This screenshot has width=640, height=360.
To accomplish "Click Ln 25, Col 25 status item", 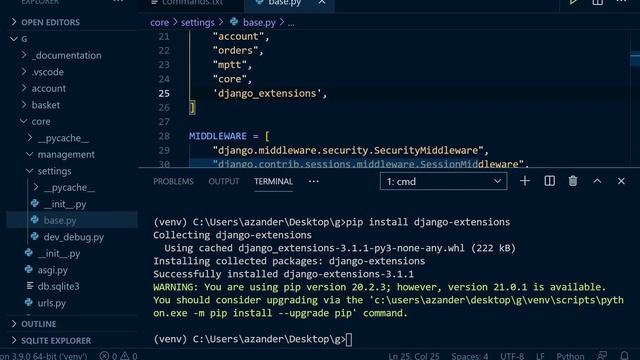I will (414, 356).
